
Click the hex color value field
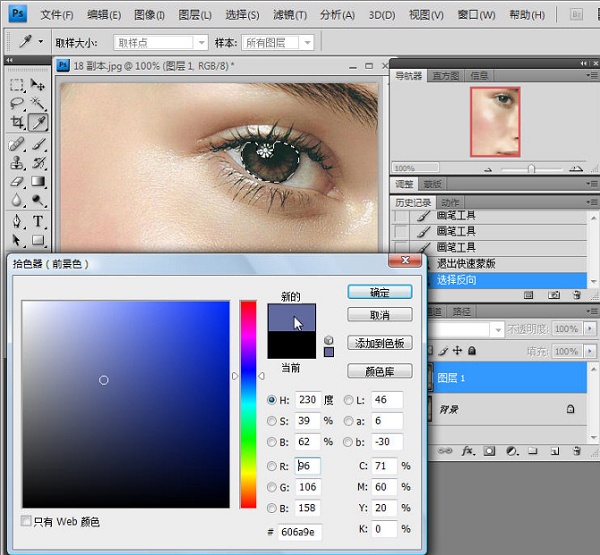[299, 532]
